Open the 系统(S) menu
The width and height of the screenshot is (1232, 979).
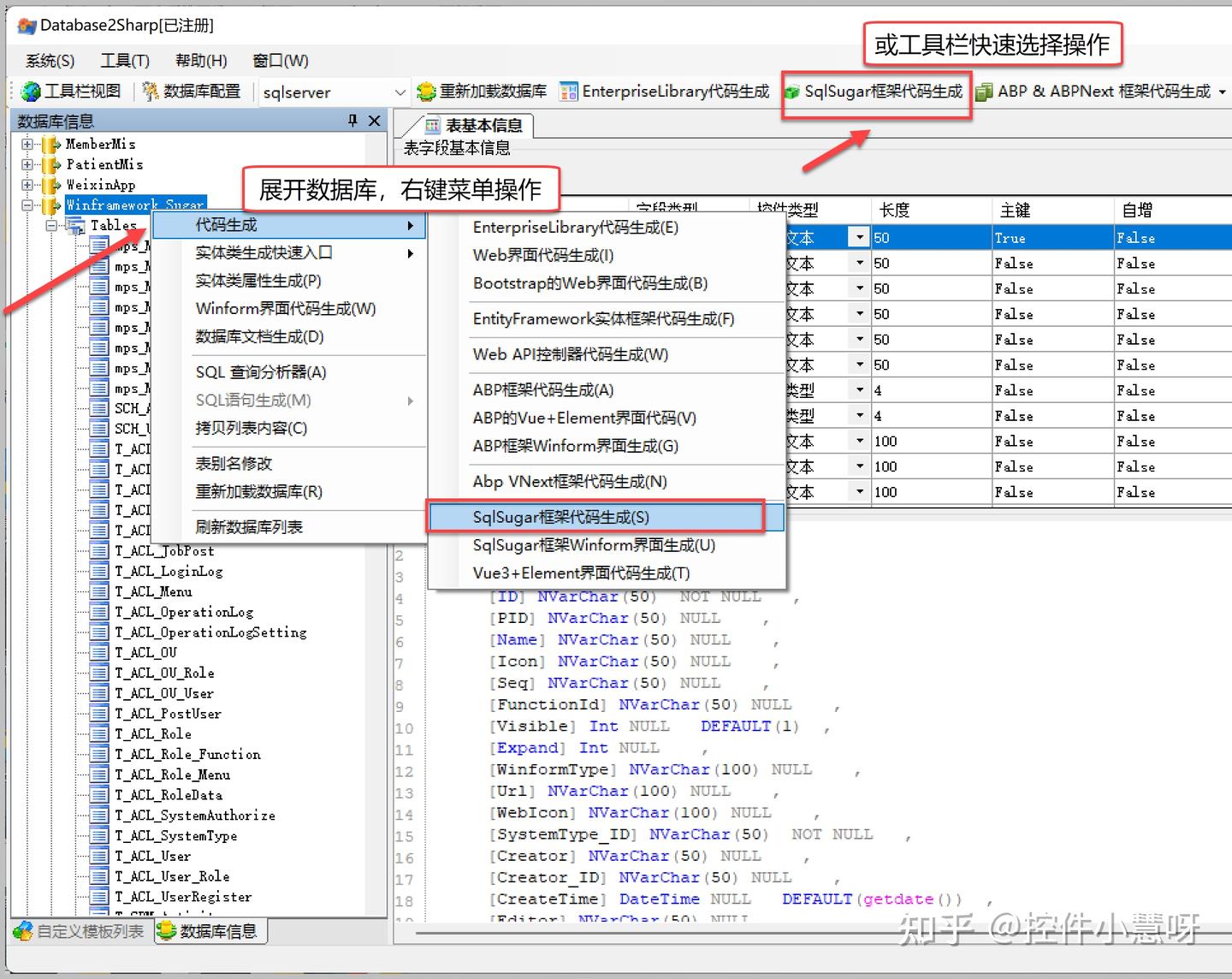click(49, 60)
